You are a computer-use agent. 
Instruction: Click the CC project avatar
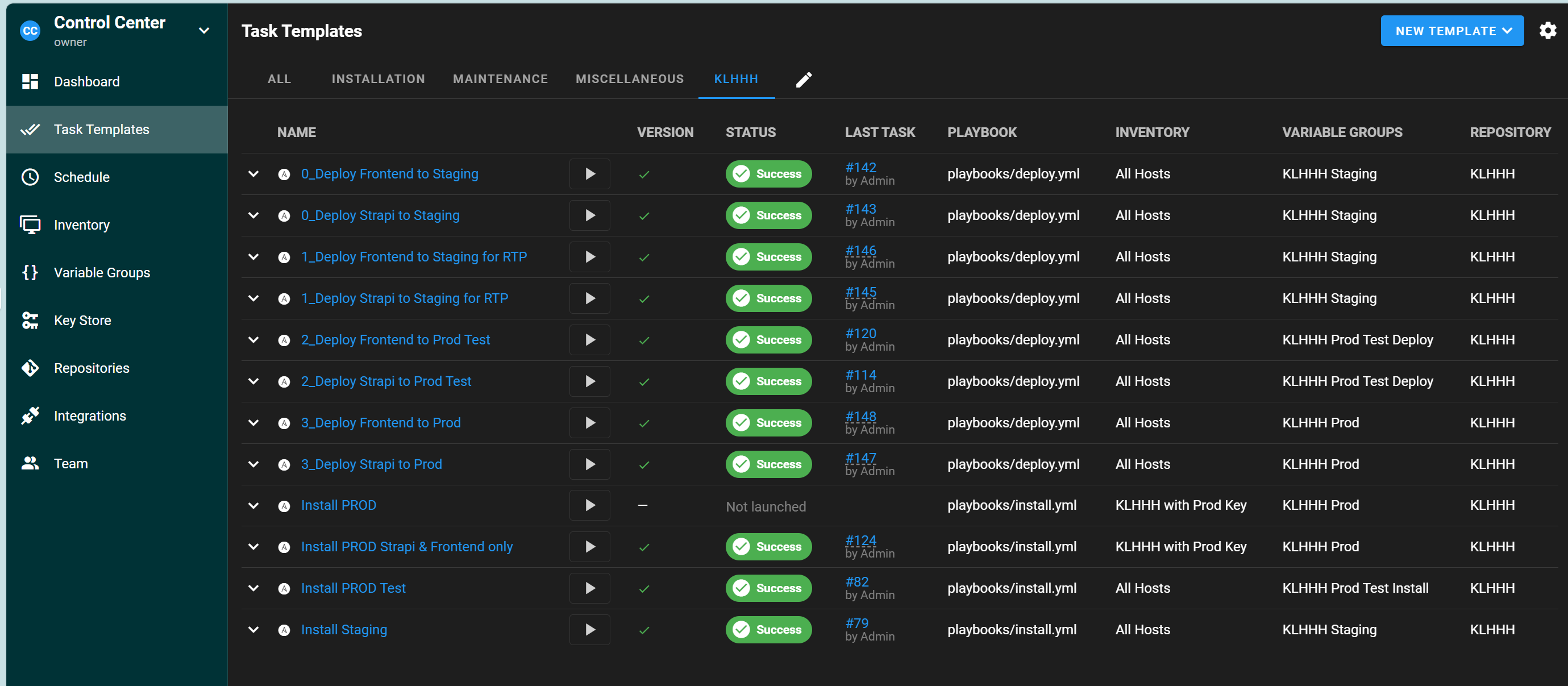click(x=30, y=31)
